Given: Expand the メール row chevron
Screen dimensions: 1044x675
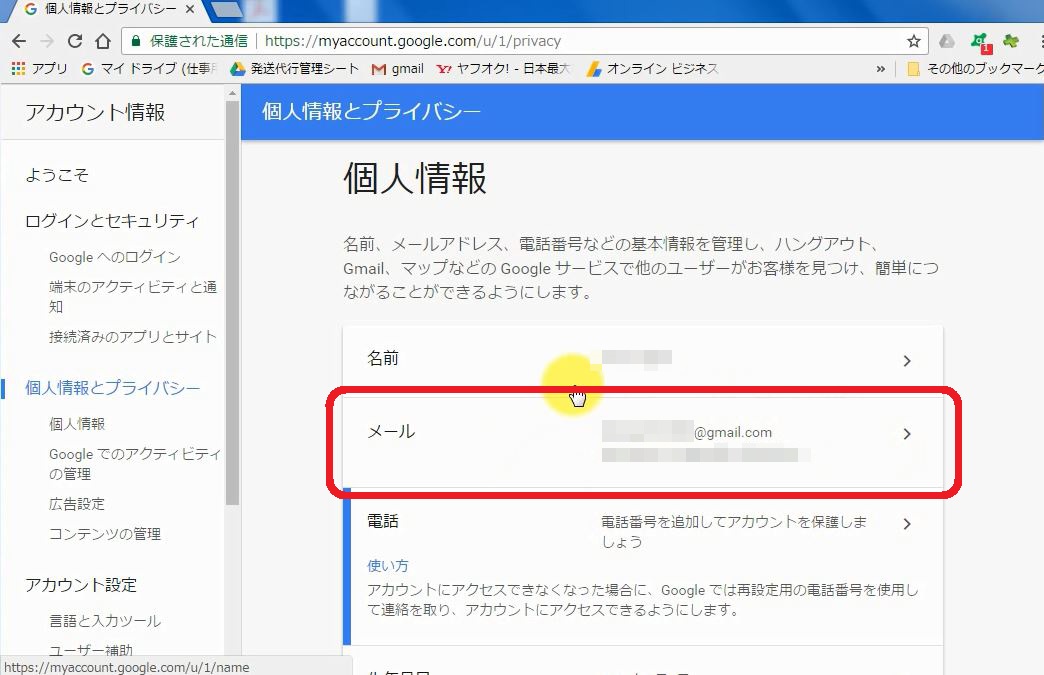Looking at the screenshot, I should coord(907,434).
